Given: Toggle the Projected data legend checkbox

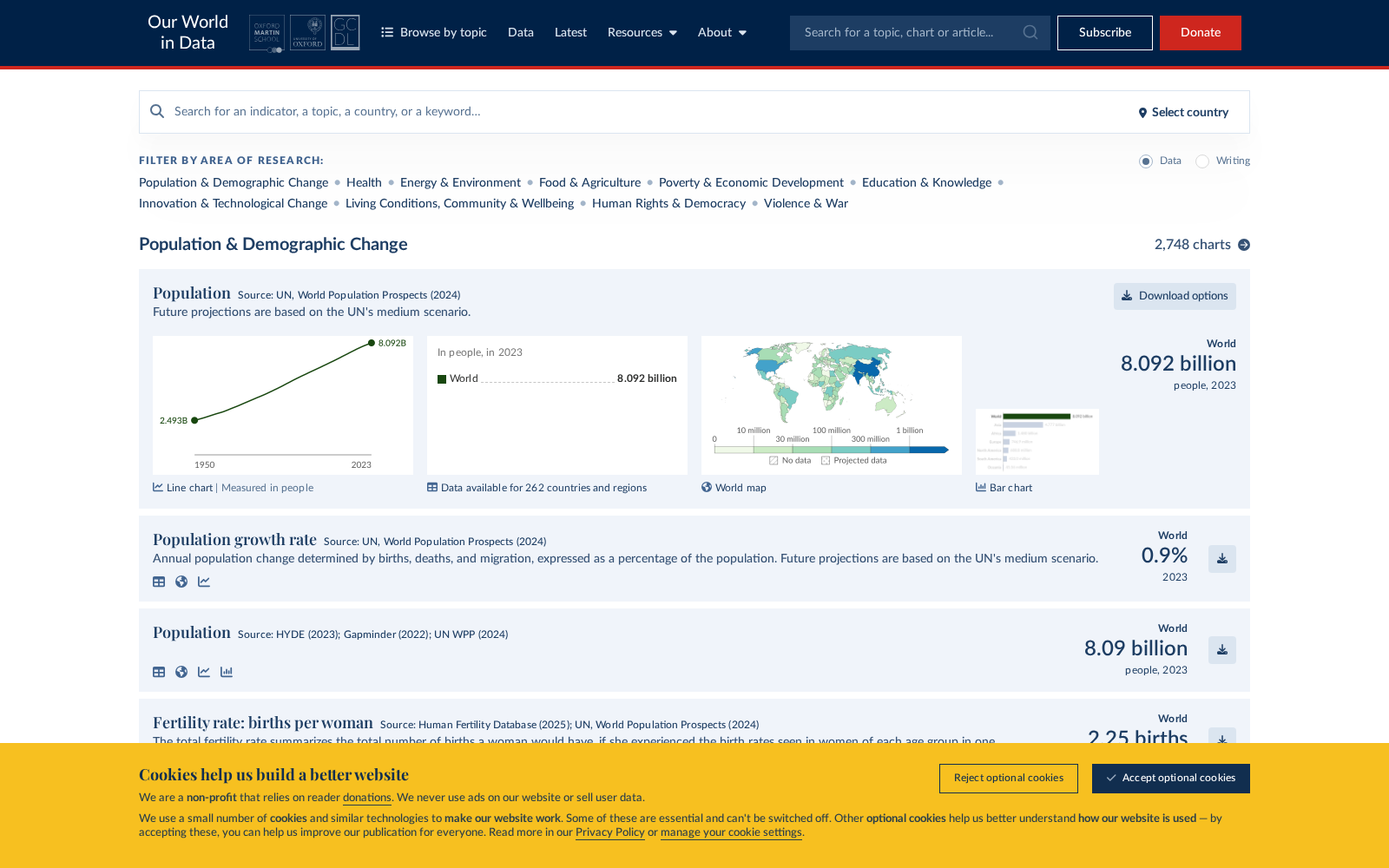Looking at the screenshot, I should point(826,461).
